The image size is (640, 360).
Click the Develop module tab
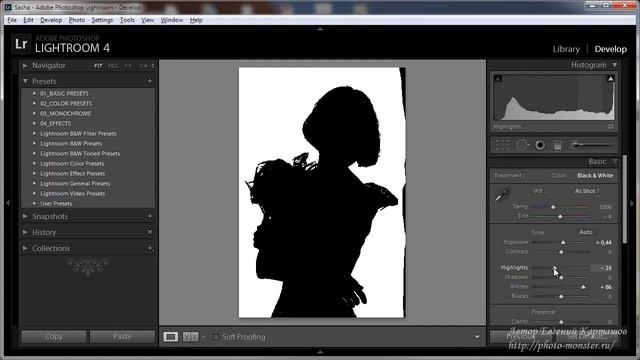[x=611, y=49]
